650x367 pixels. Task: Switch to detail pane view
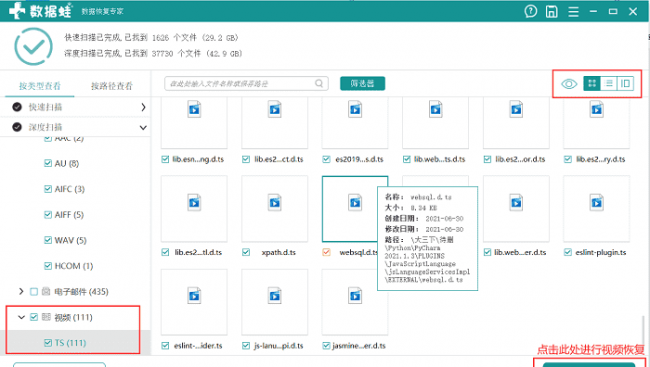point(625,83)
